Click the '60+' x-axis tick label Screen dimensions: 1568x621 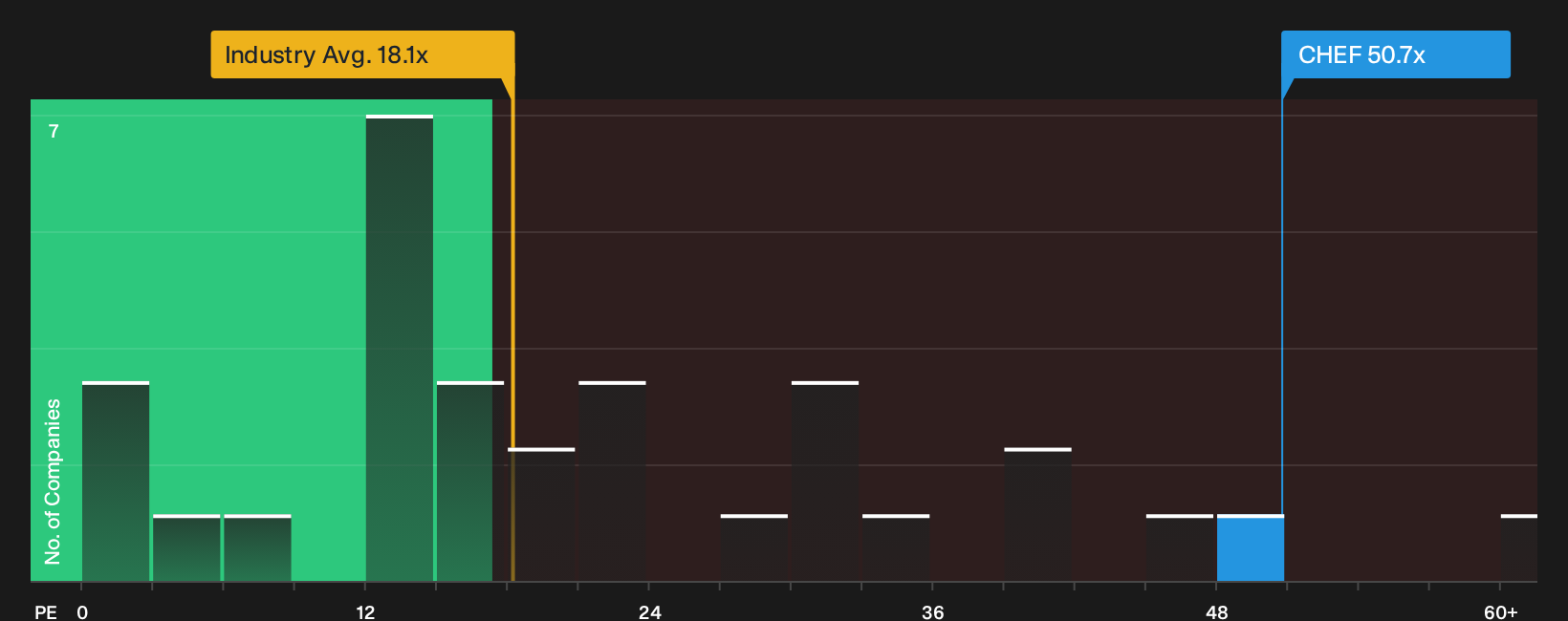(x=1501, y=612)
